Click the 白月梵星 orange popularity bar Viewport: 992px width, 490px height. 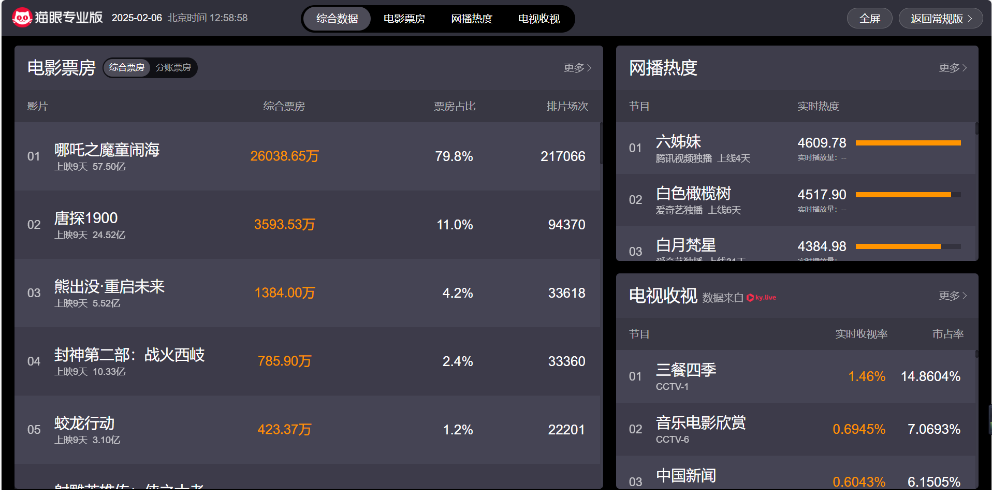[898, 247]
